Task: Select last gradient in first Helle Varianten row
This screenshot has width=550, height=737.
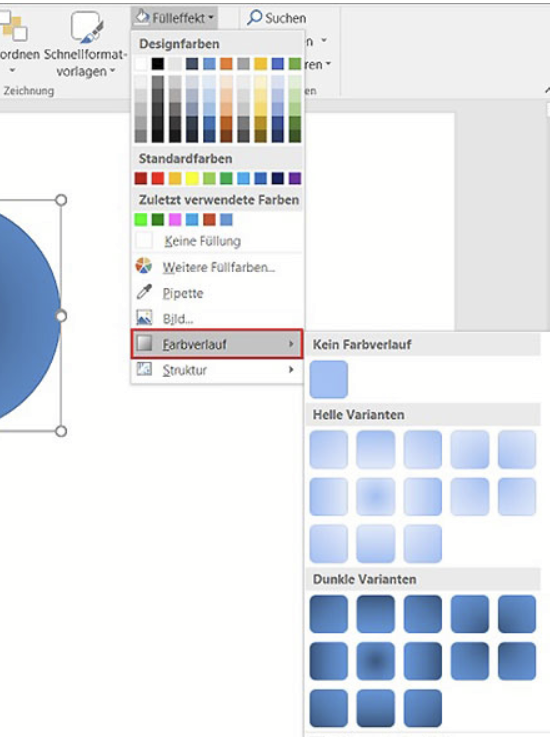Action: tap(517, 449)
